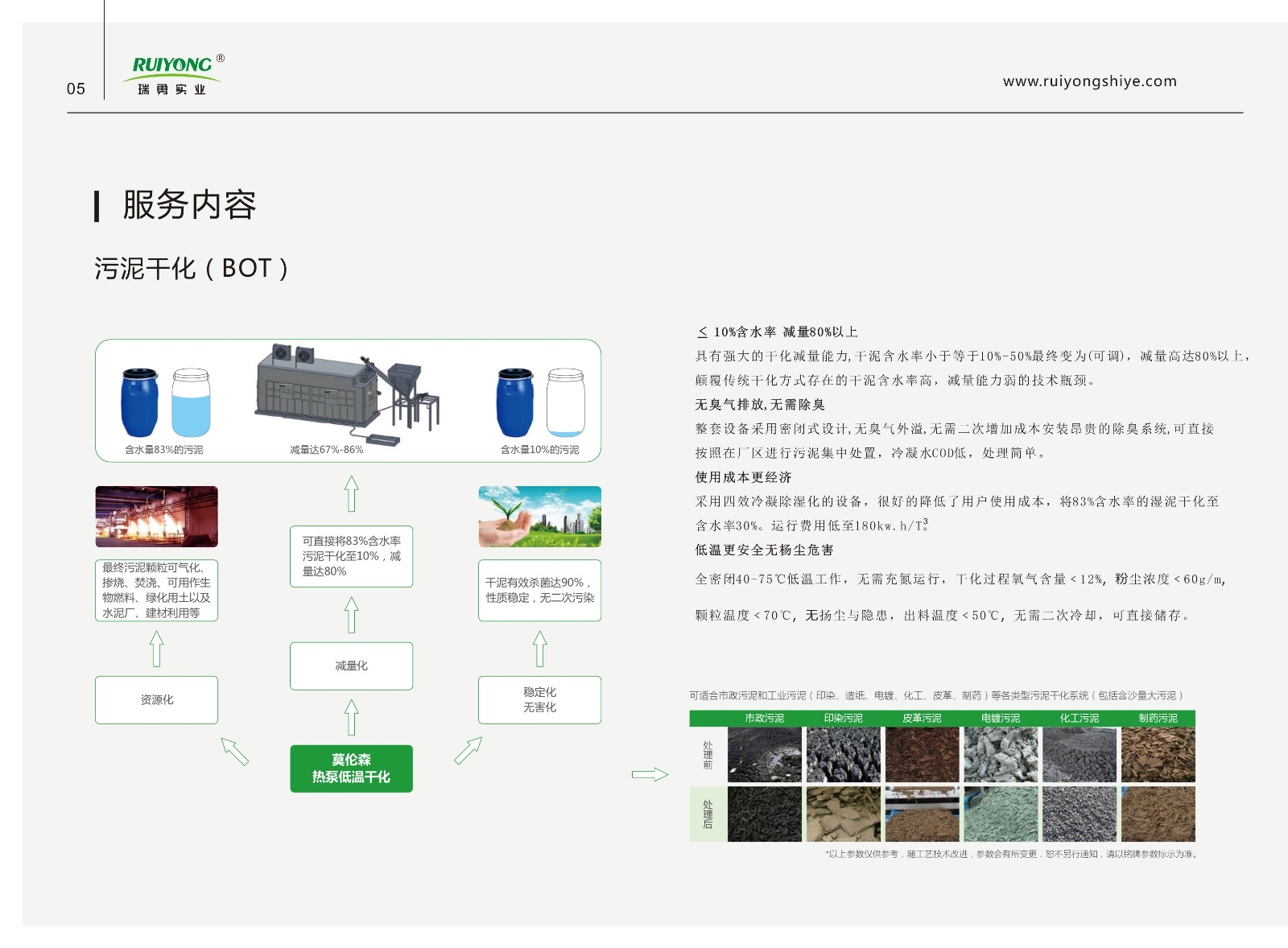The image size is (1288, 948).
Task: Click the factory furnace photo
Action: 156,517
